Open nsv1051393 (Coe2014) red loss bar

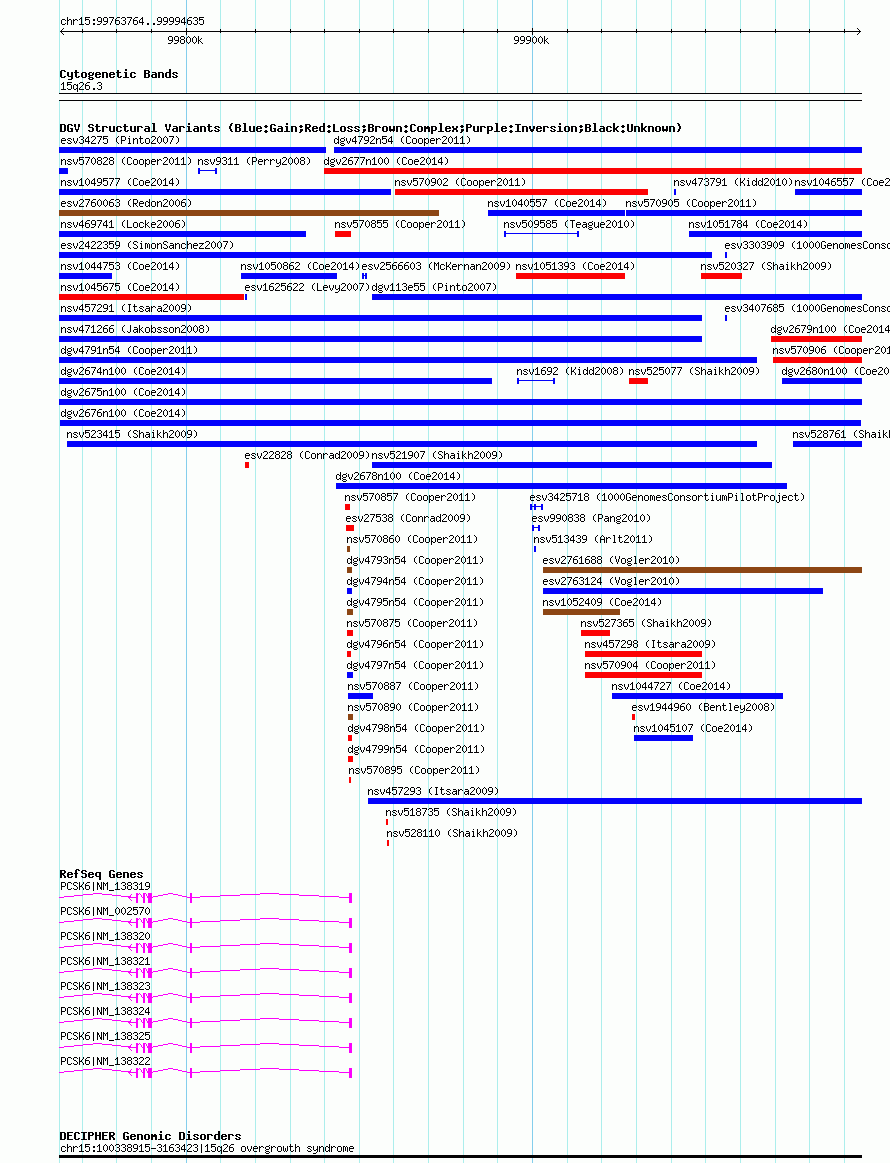coord(570,276)
